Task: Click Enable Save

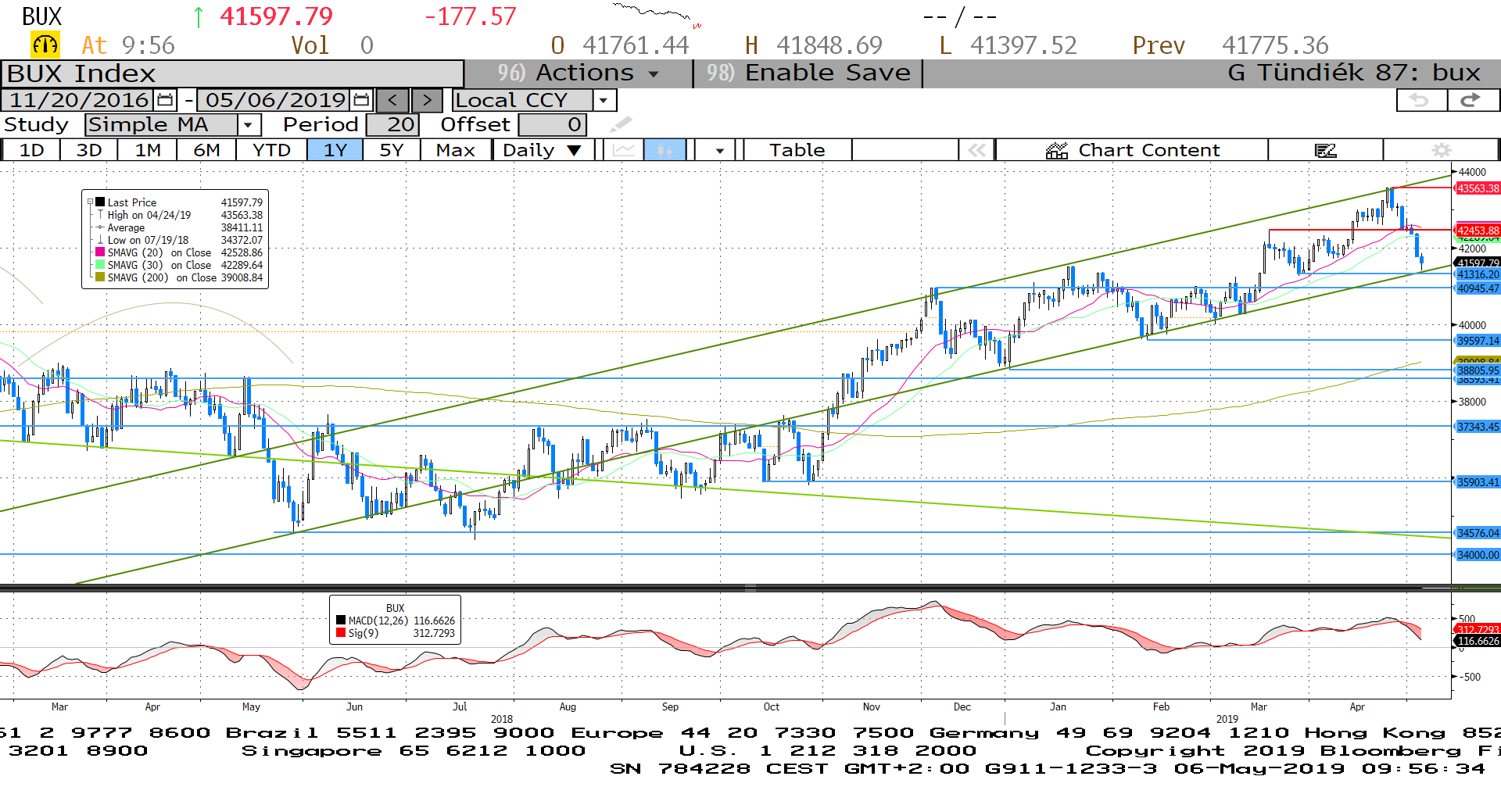Action: [808, 73]
